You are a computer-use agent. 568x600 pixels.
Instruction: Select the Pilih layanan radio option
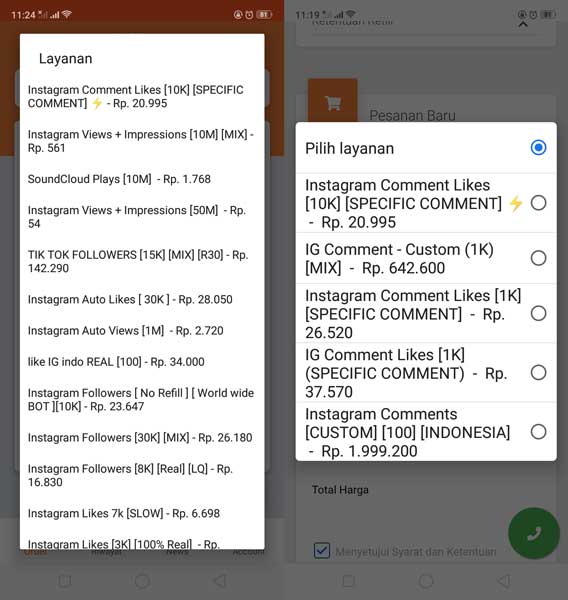coord(538,148)
